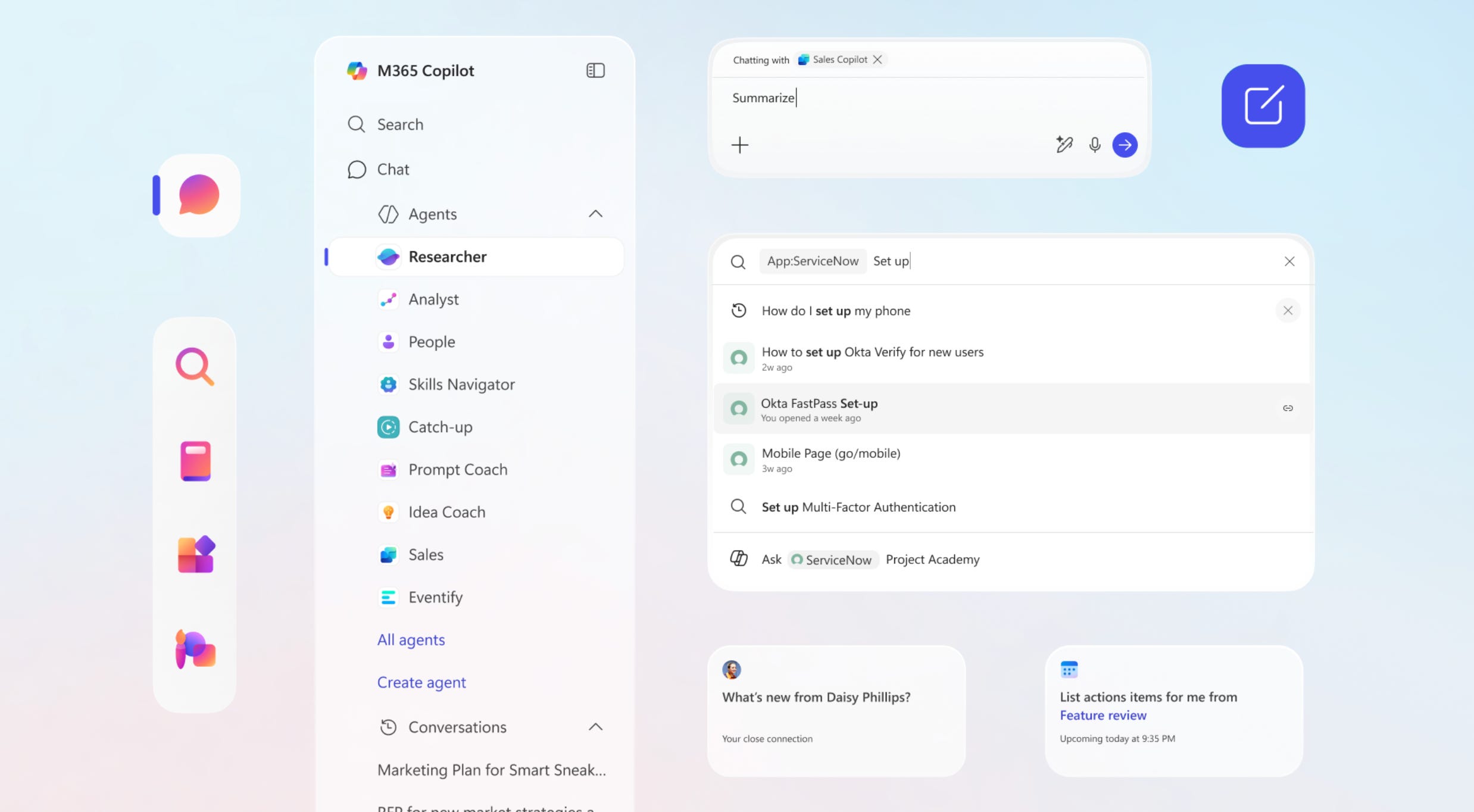Launch the Catch-up agent
This screenshot has width=1474, height=812.
424,427
